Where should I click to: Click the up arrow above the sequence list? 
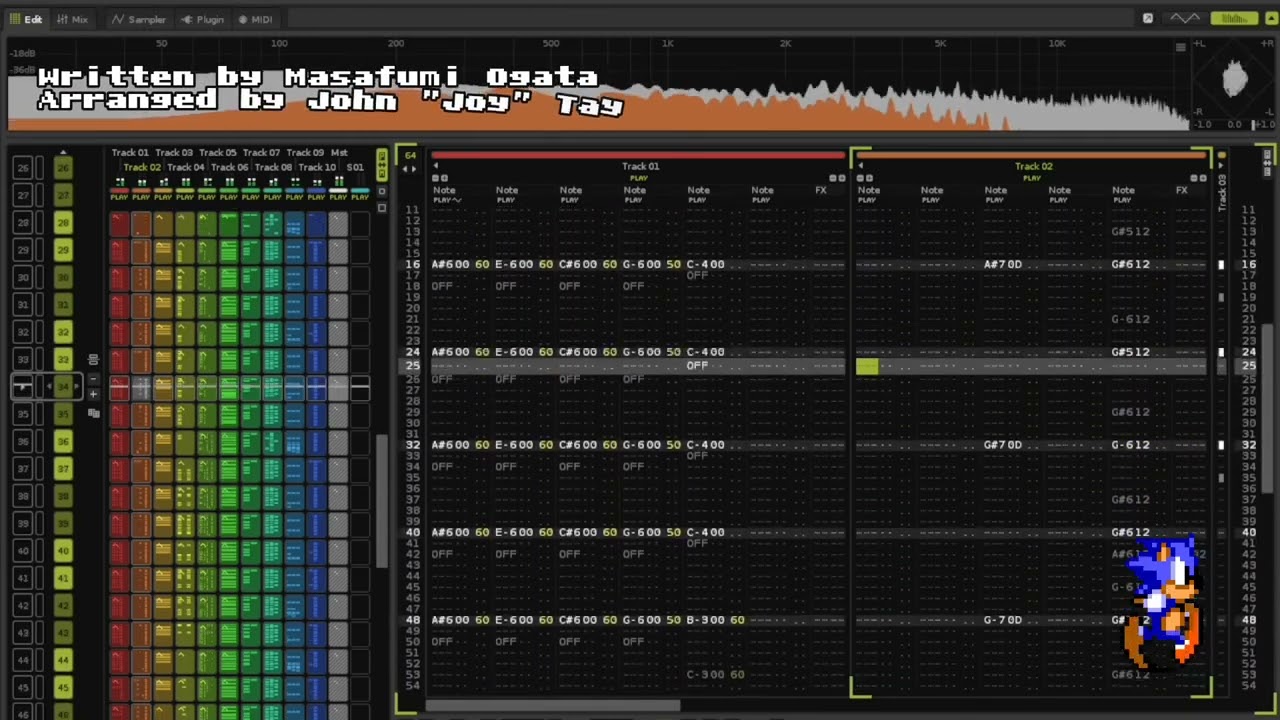click(63, 152)
